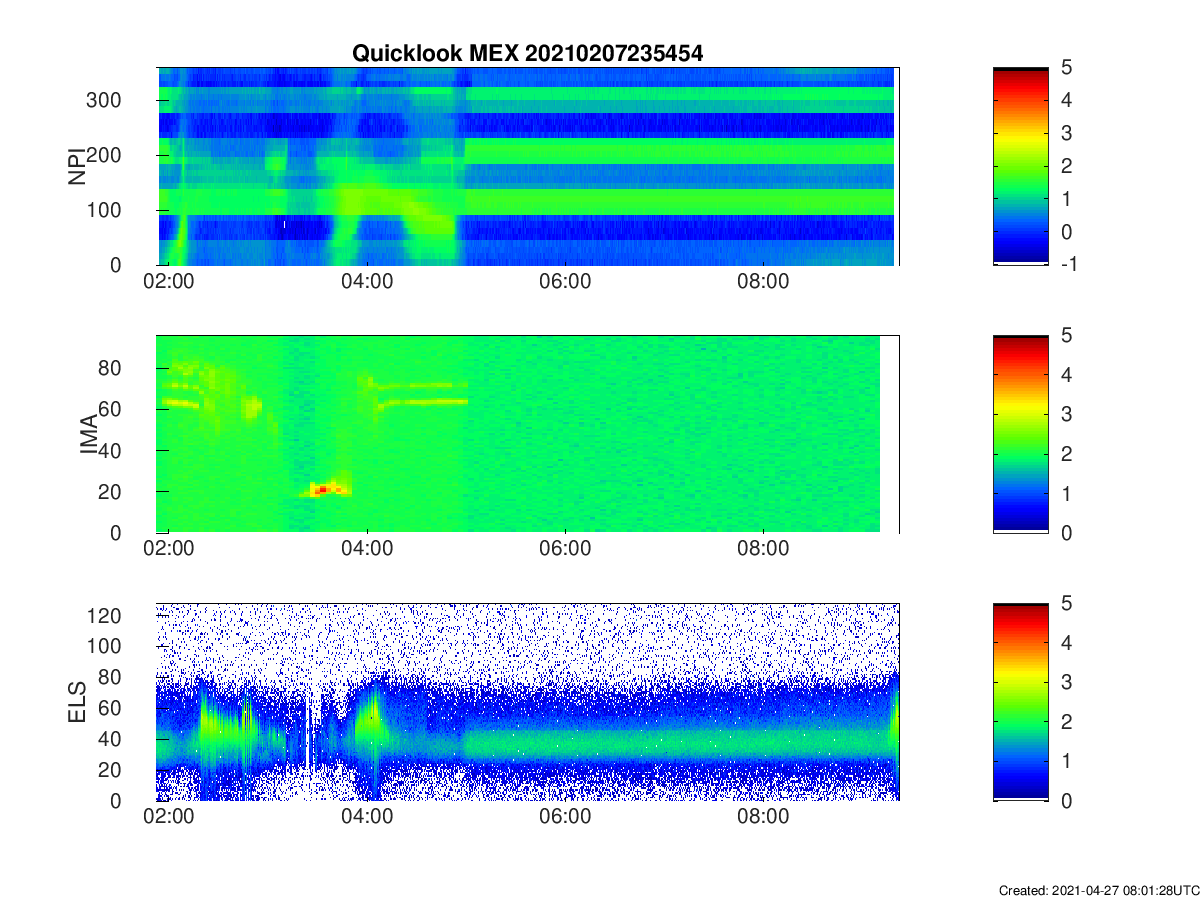Click the 02:00 time label under ELS plot
This screenshot has width=1200, height=900.
(x=169, y=818)
